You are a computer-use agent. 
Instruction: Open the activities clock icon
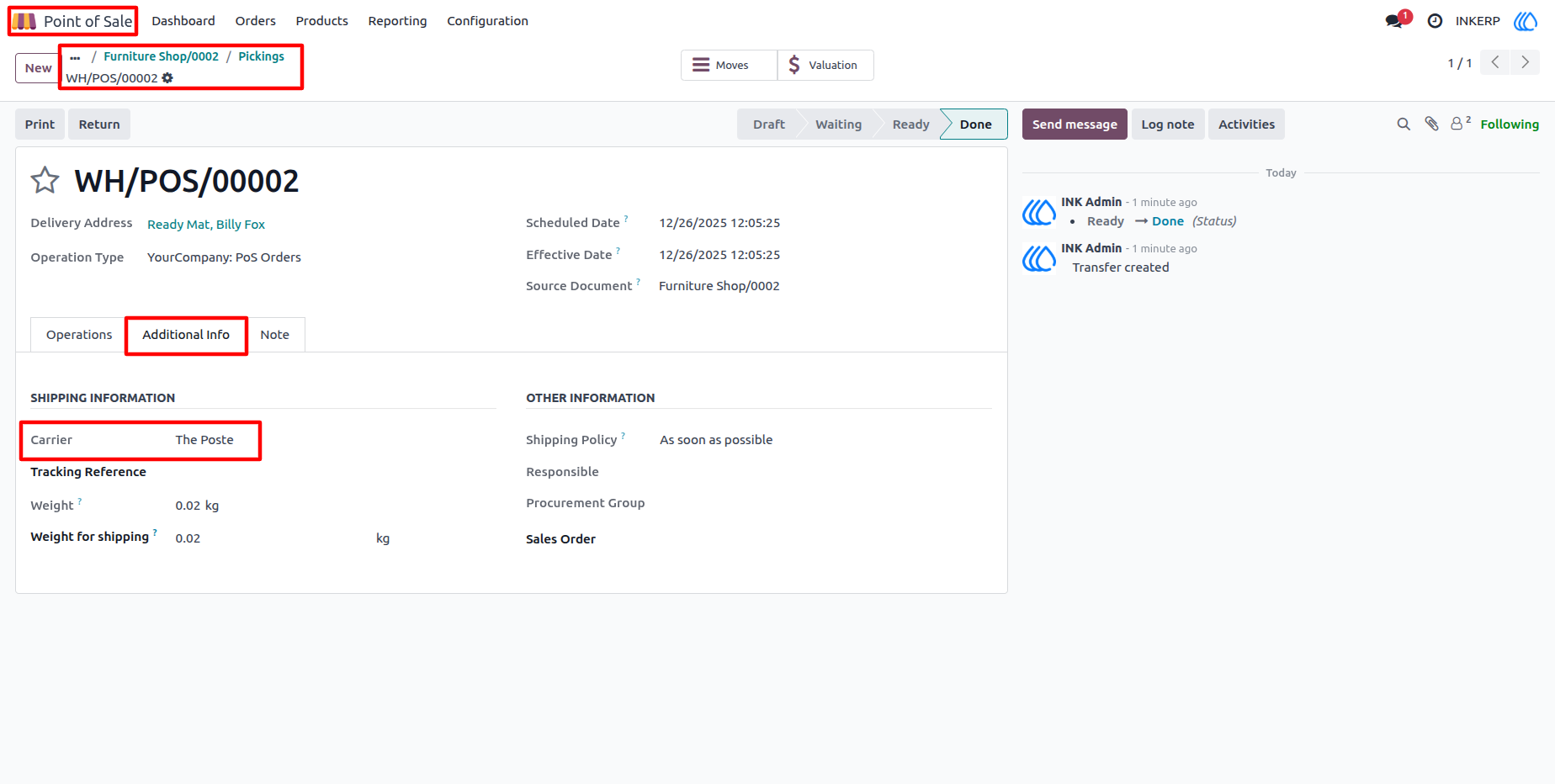[x=1436, y=21]
